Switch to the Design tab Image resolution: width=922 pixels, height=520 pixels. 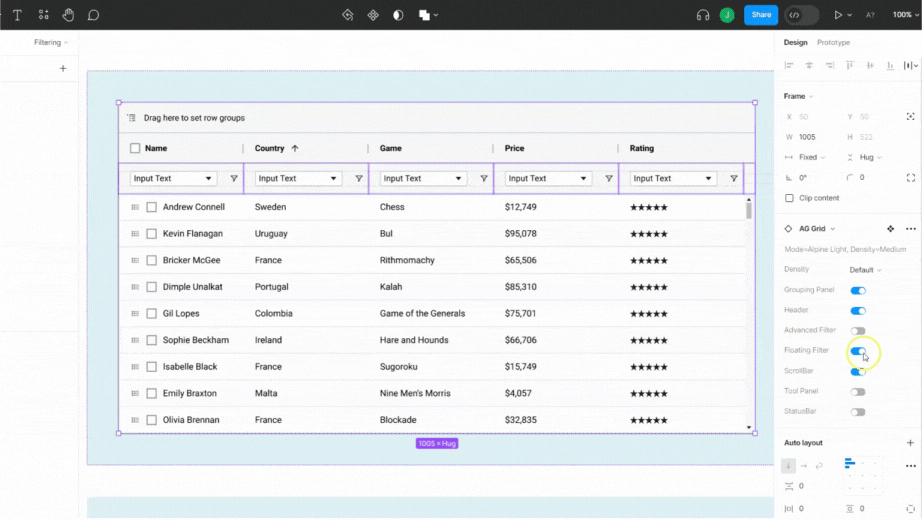click(795, 43)
